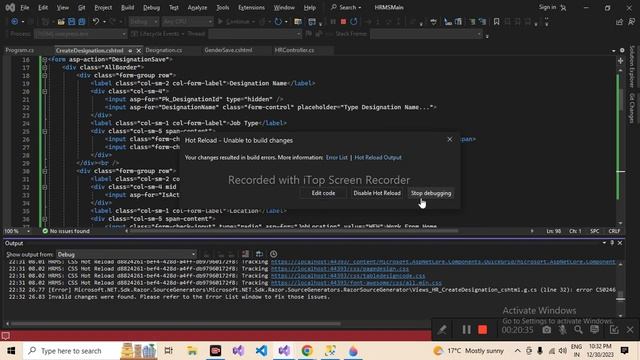This screenshot has width=640, height=360.
Task: Open the Show output from Debug dropdown
Action: tap(126, 254)
